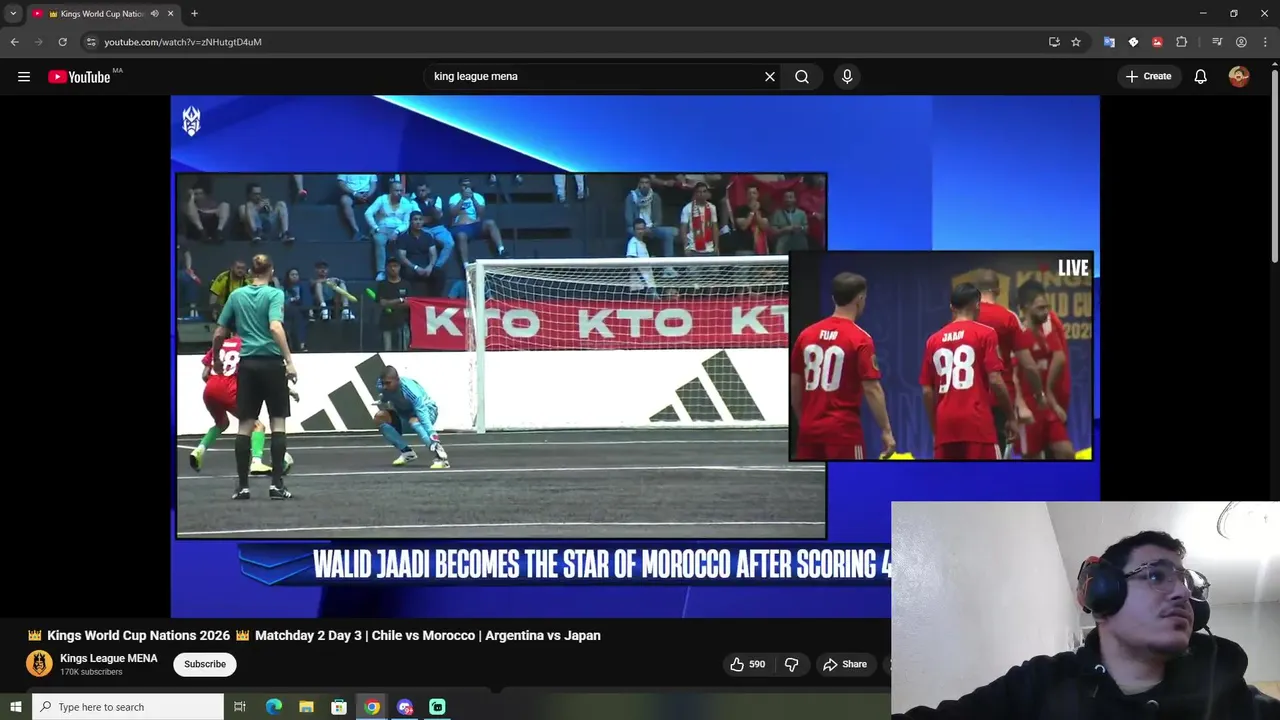The width and height of the screenshot is (1280, 720).
Task: Clear the search text with the X
Action: tap(770, 76)
